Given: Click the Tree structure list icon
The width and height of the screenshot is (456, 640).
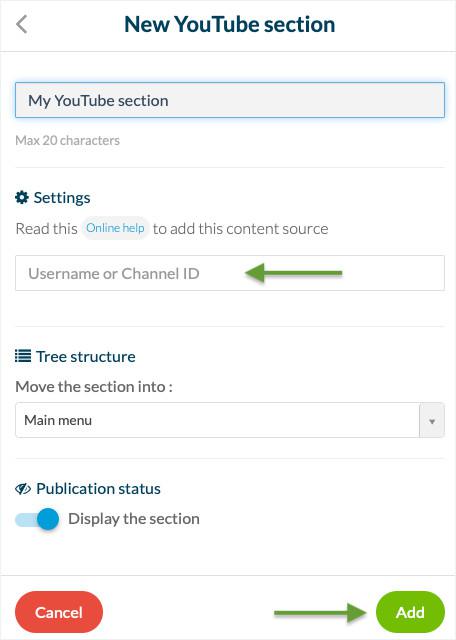Looking at the screenshot, I should point(23,356).
